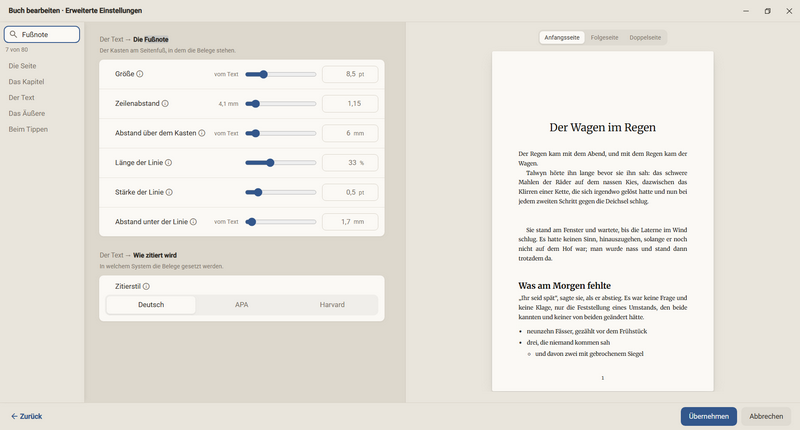Image resolution: width=800 pixels, height=430 pixels.
Task: Click the info icon next to Größe
Action: (x=140, y=74)
